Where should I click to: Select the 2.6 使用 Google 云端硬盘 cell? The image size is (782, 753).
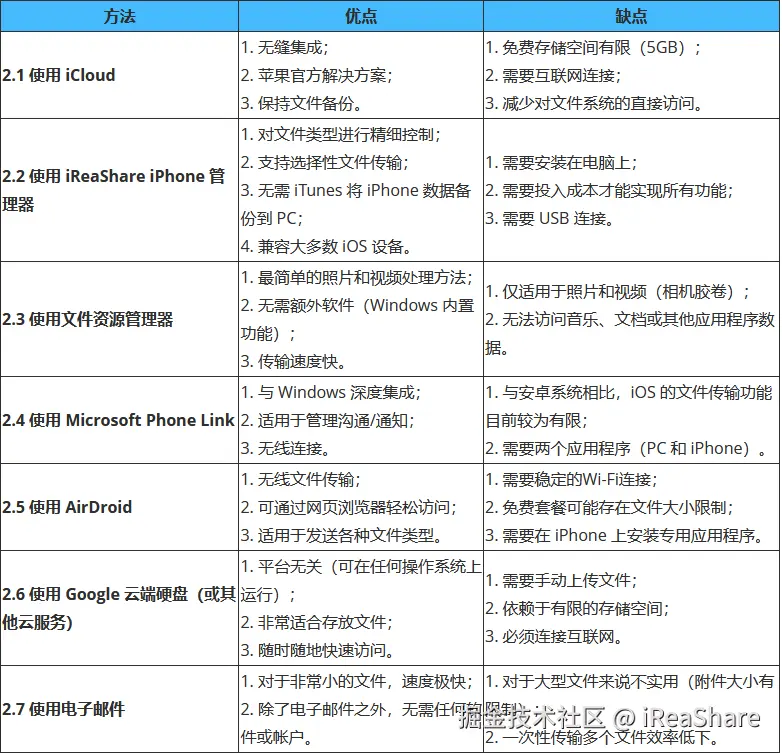pos(119,608)
